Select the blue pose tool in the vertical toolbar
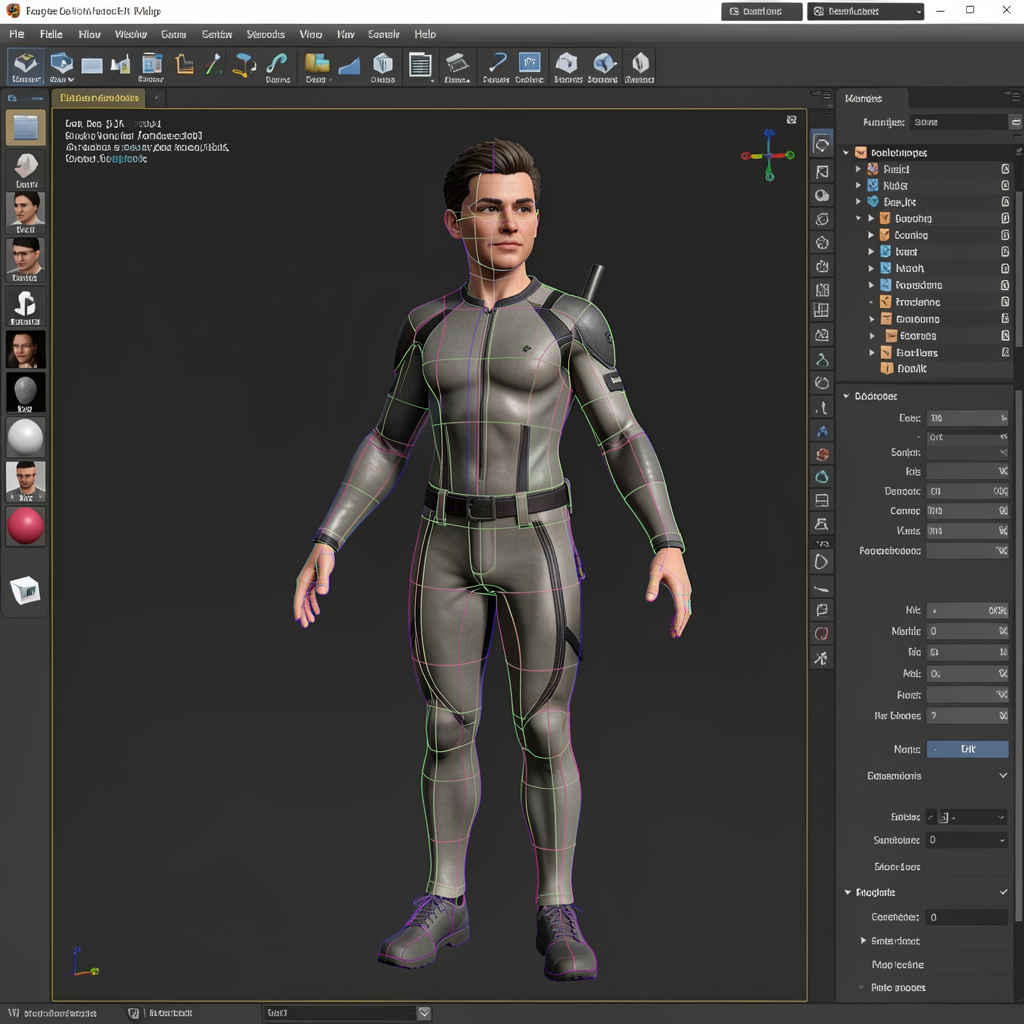Image resolution: width=1024 pixels, height=1024 pixels. (822, 429)
